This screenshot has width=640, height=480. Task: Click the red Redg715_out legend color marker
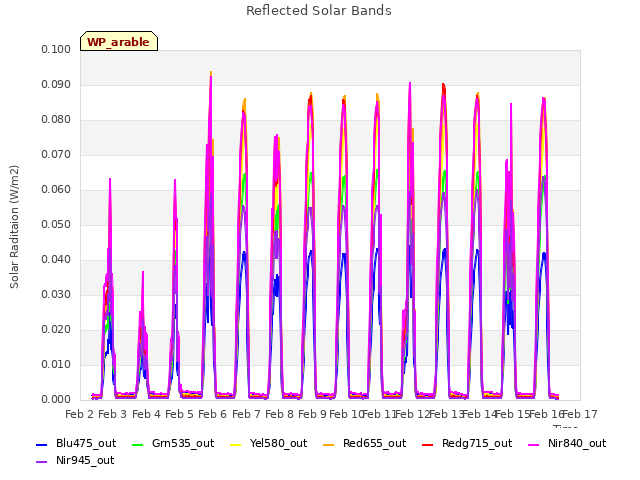(x=427, y=444)
